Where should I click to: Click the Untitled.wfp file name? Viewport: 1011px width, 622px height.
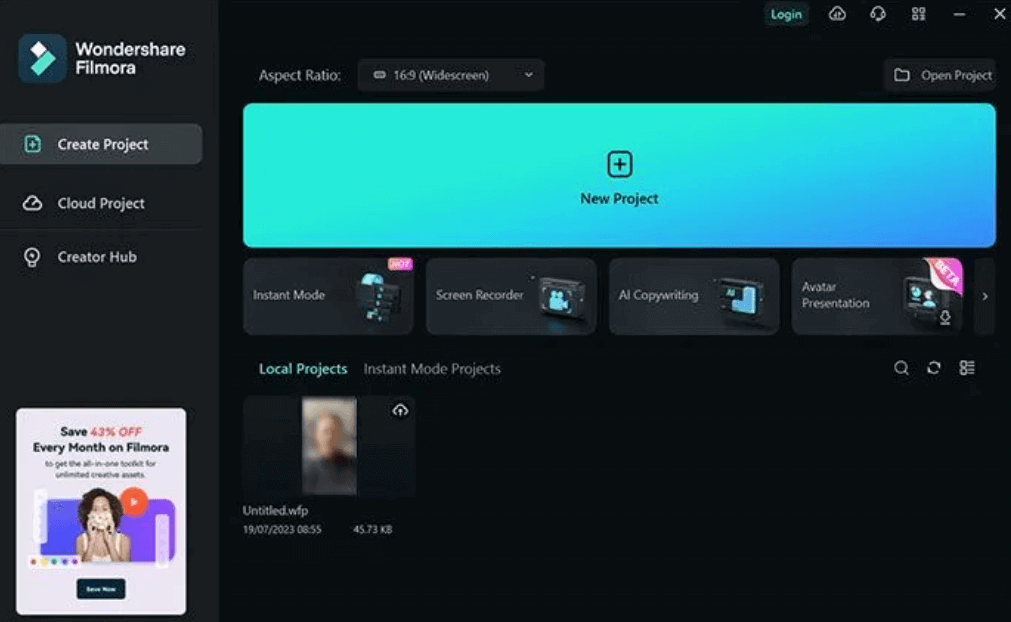(275, 510)
